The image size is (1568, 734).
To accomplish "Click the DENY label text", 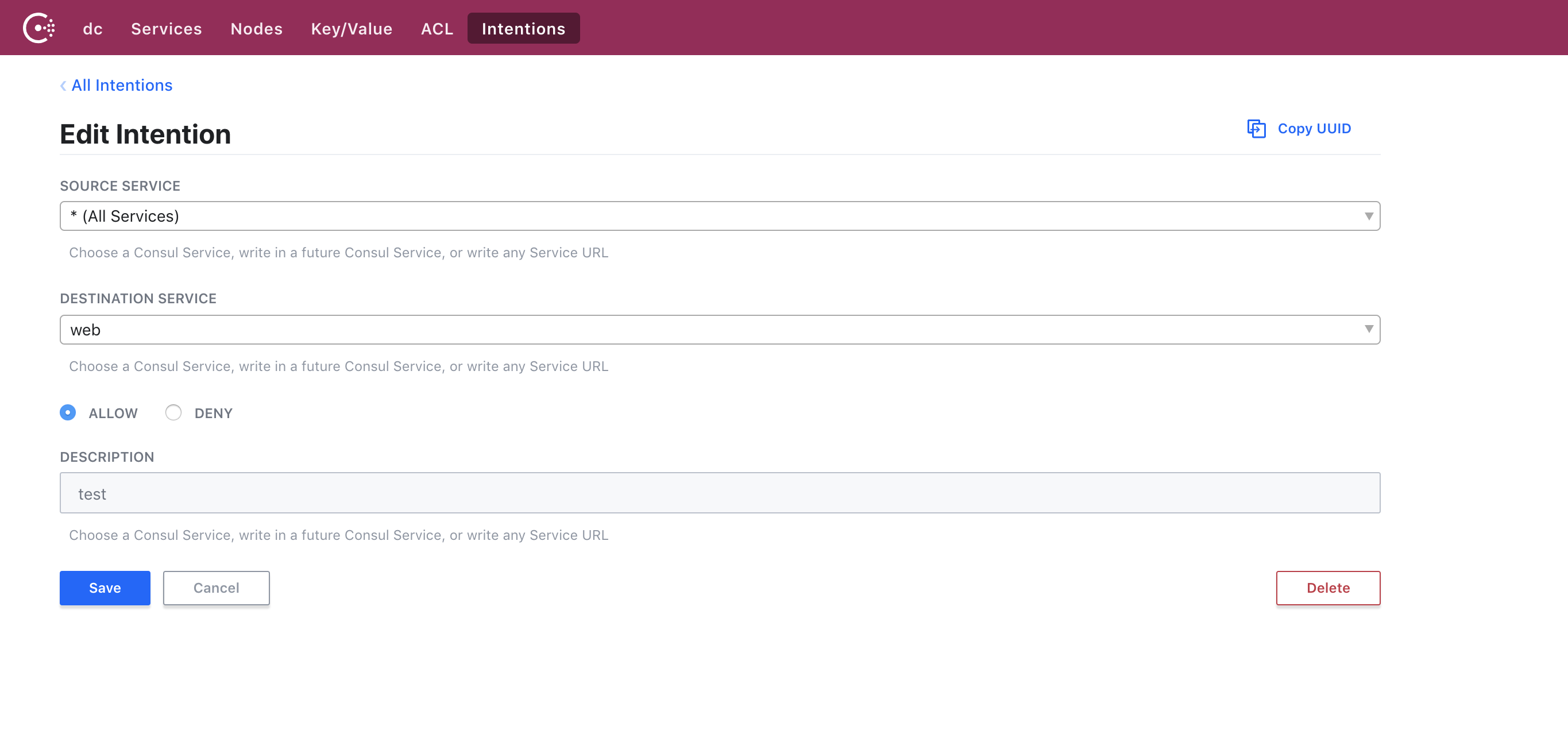I will click(214, 414).
